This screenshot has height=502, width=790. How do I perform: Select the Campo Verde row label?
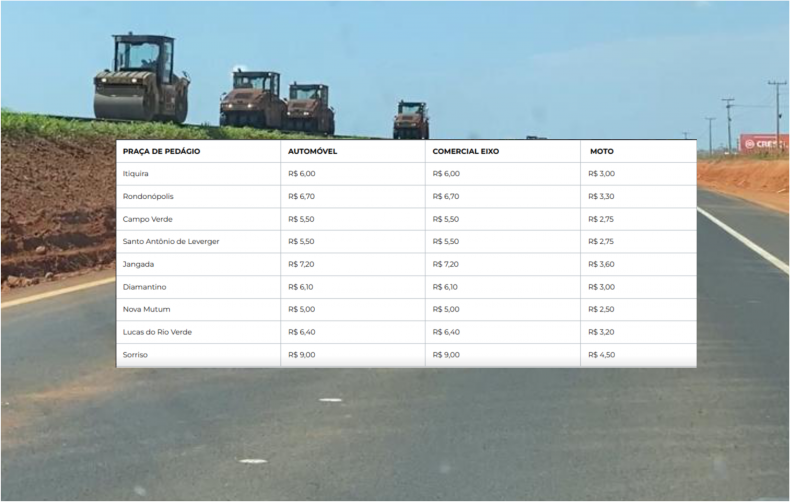tap(148, 219)
